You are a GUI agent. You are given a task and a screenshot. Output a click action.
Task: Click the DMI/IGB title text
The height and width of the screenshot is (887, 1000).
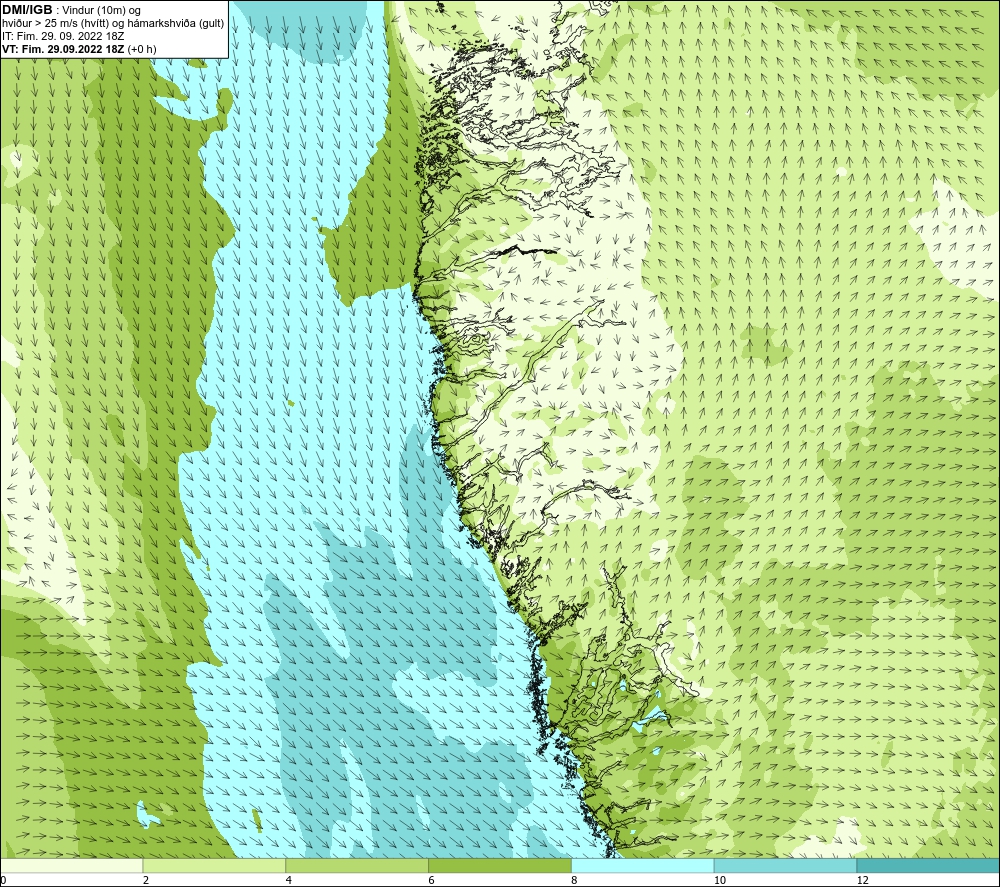(x=27, y=10)
